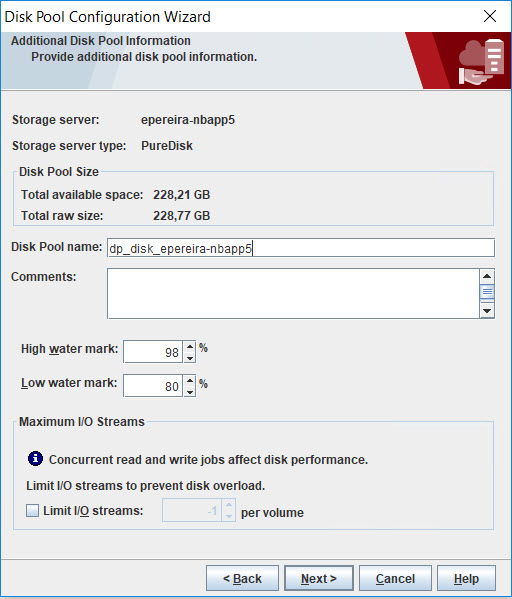Enable the Limit I/O streams checkbox
The image size is (512, 599).
click(x=32, y=510)
